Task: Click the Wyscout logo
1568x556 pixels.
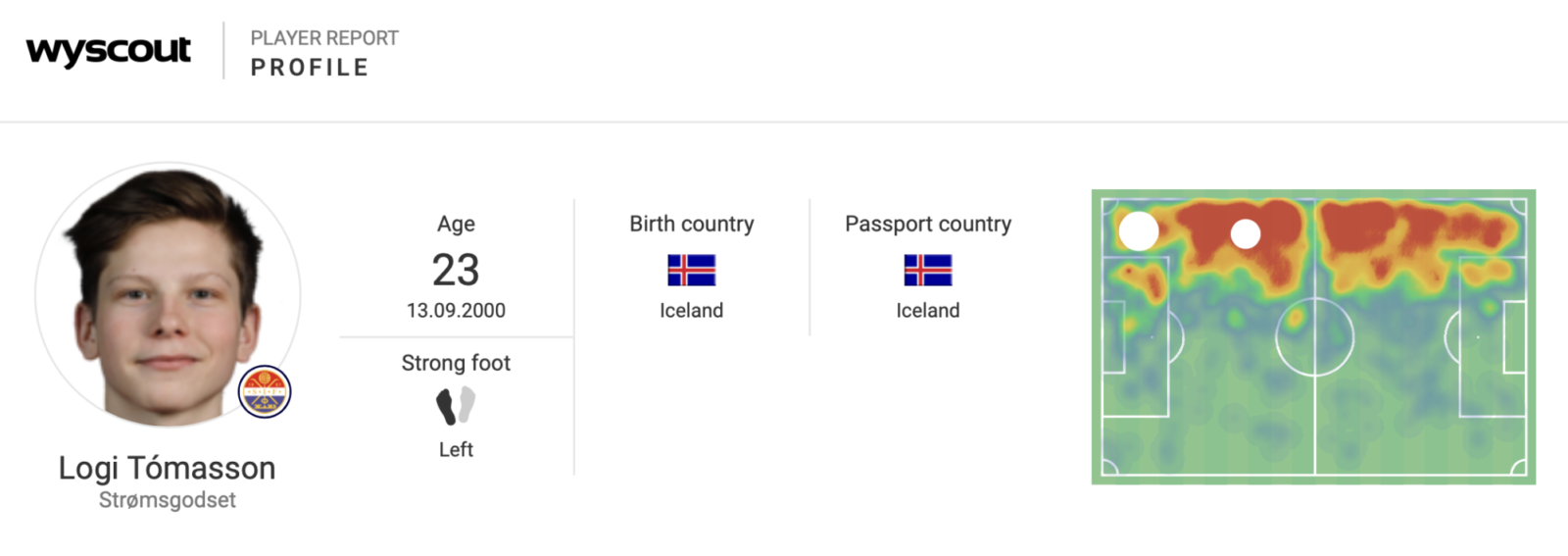Action: (108, 51)
